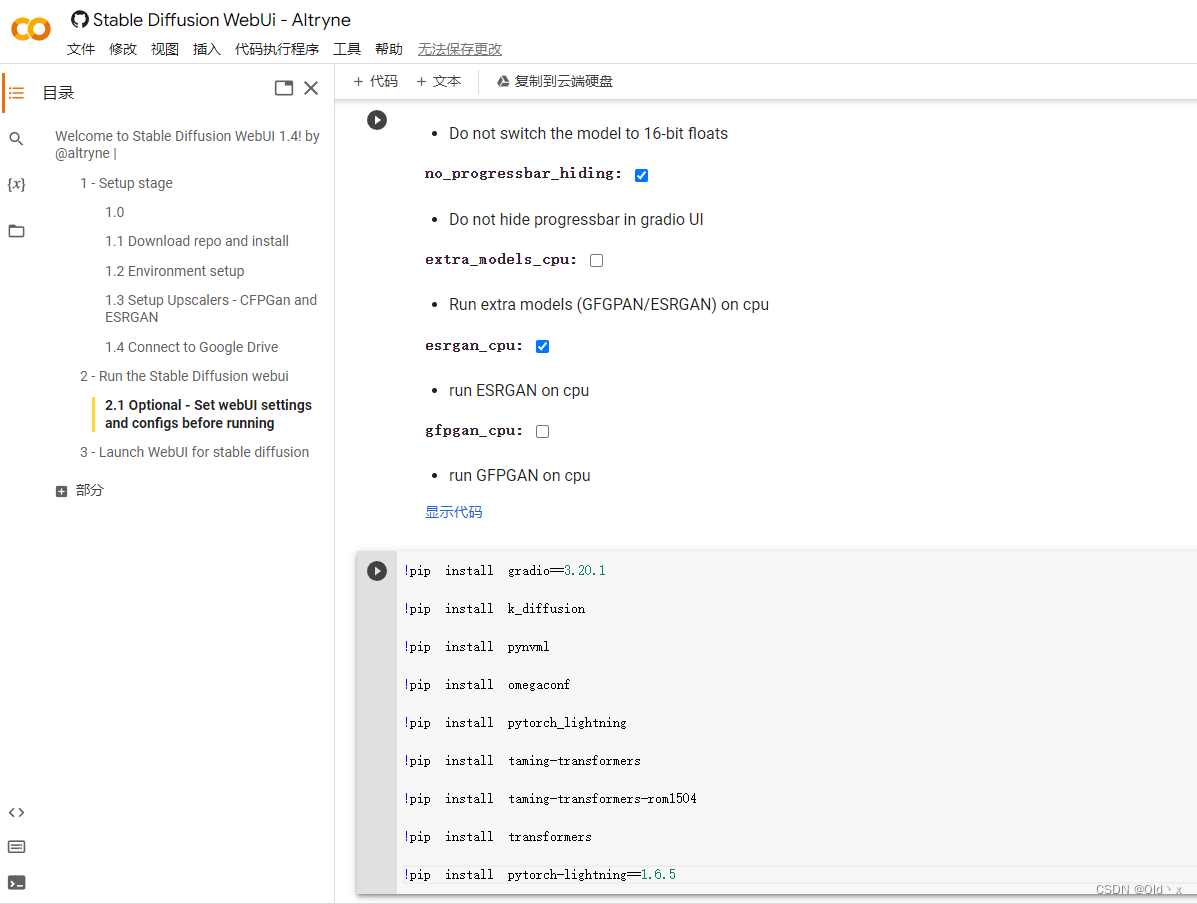
Task: Click the pip install pytorch_lightning line
Action: 515,723
